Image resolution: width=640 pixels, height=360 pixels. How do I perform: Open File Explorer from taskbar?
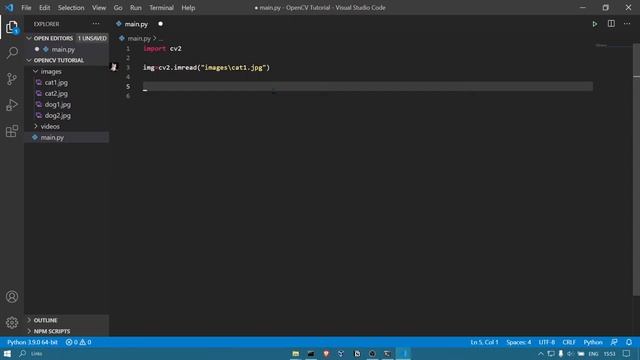point(296,353)
